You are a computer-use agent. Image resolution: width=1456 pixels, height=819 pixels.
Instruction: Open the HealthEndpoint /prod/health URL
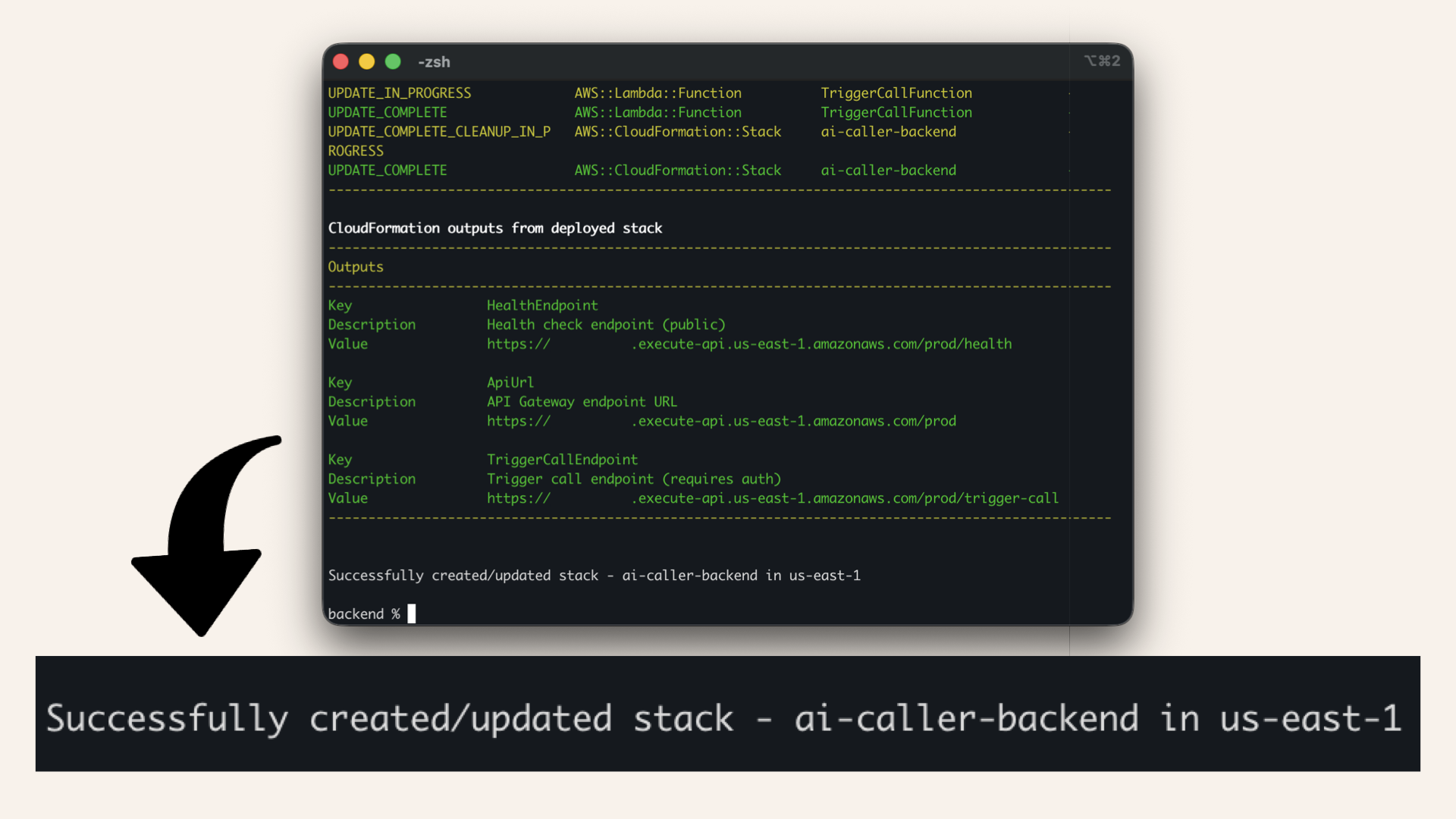coord(751,344)
